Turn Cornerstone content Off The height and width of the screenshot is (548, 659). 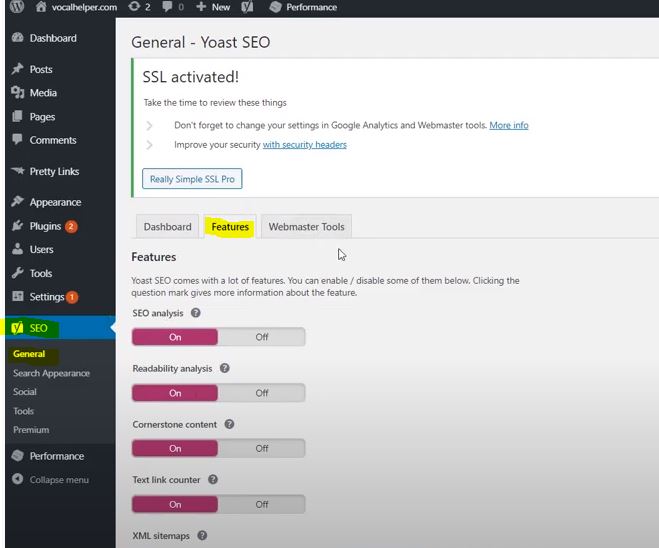(261, 448)
